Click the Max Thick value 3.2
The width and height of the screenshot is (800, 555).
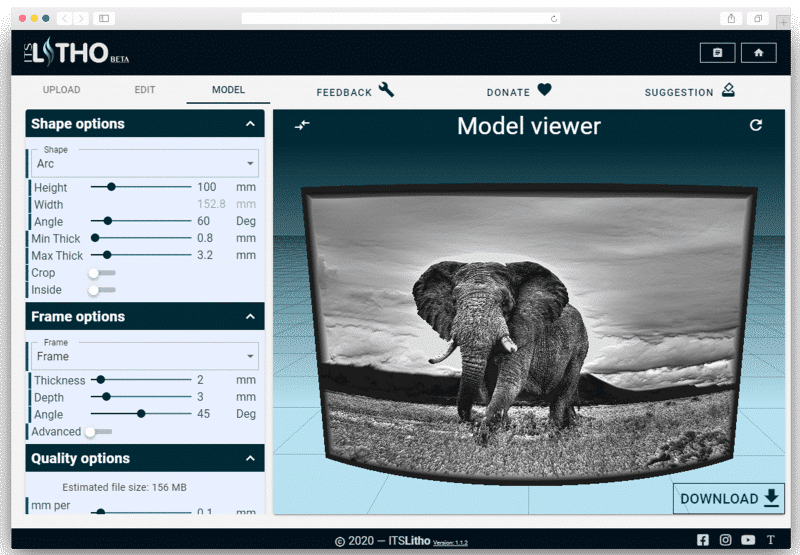coord(205,255)
